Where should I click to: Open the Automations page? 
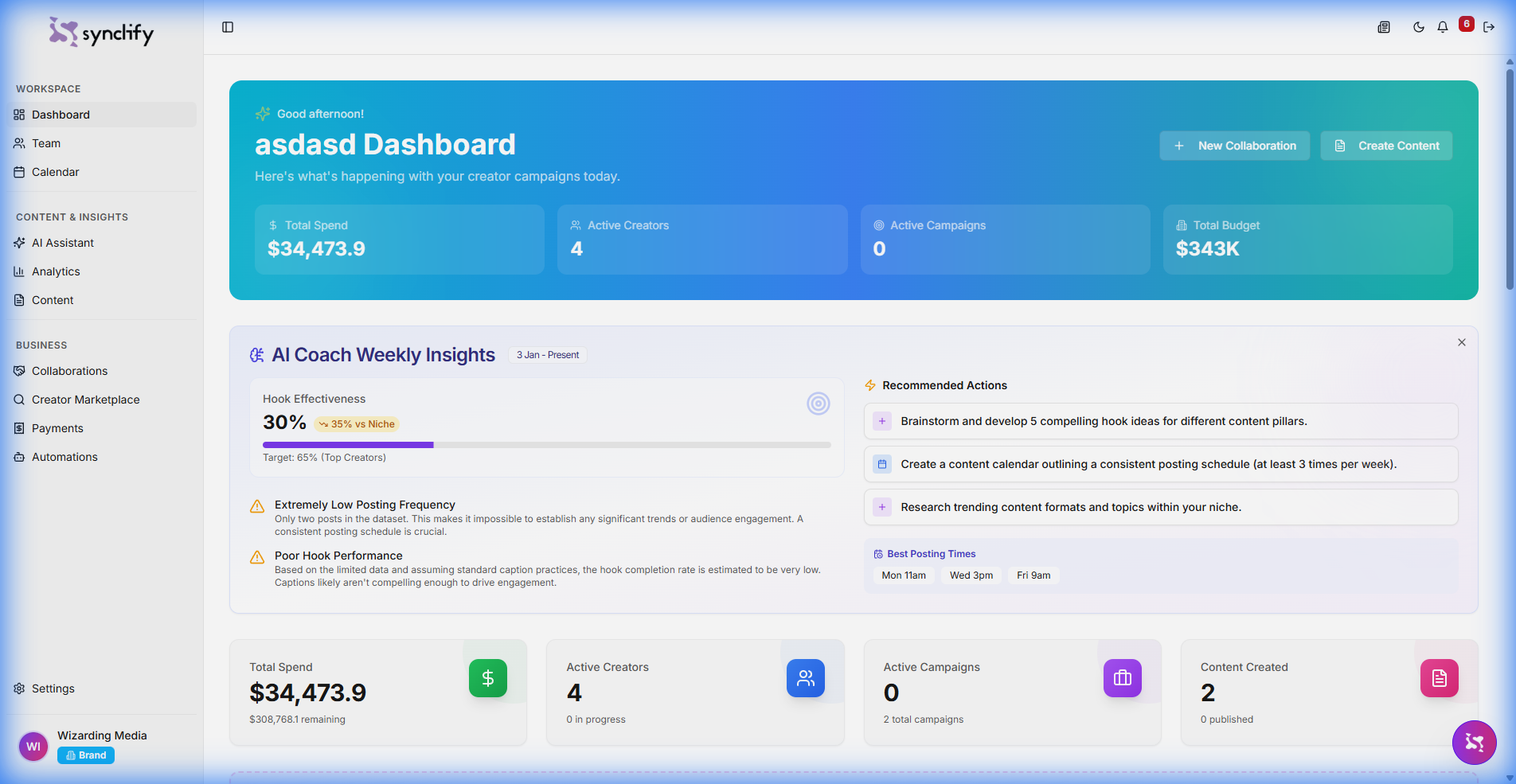click(x=64, y=456)
